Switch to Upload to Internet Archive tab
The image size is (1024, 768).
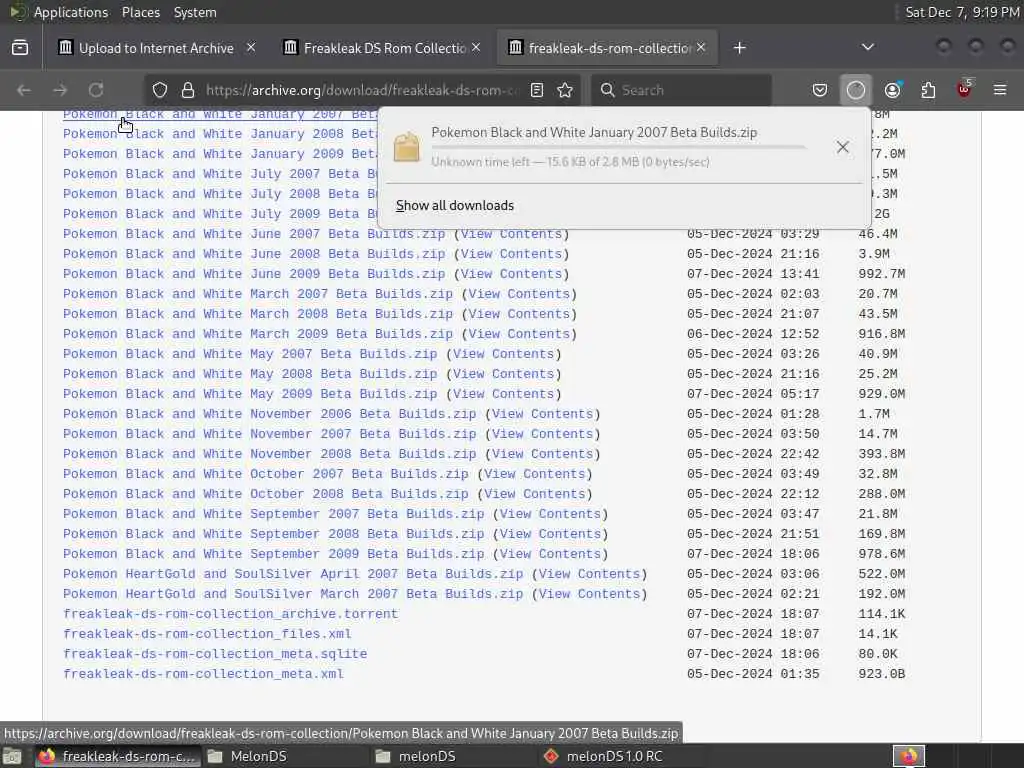pyautogui.click(x=155, y=48)
